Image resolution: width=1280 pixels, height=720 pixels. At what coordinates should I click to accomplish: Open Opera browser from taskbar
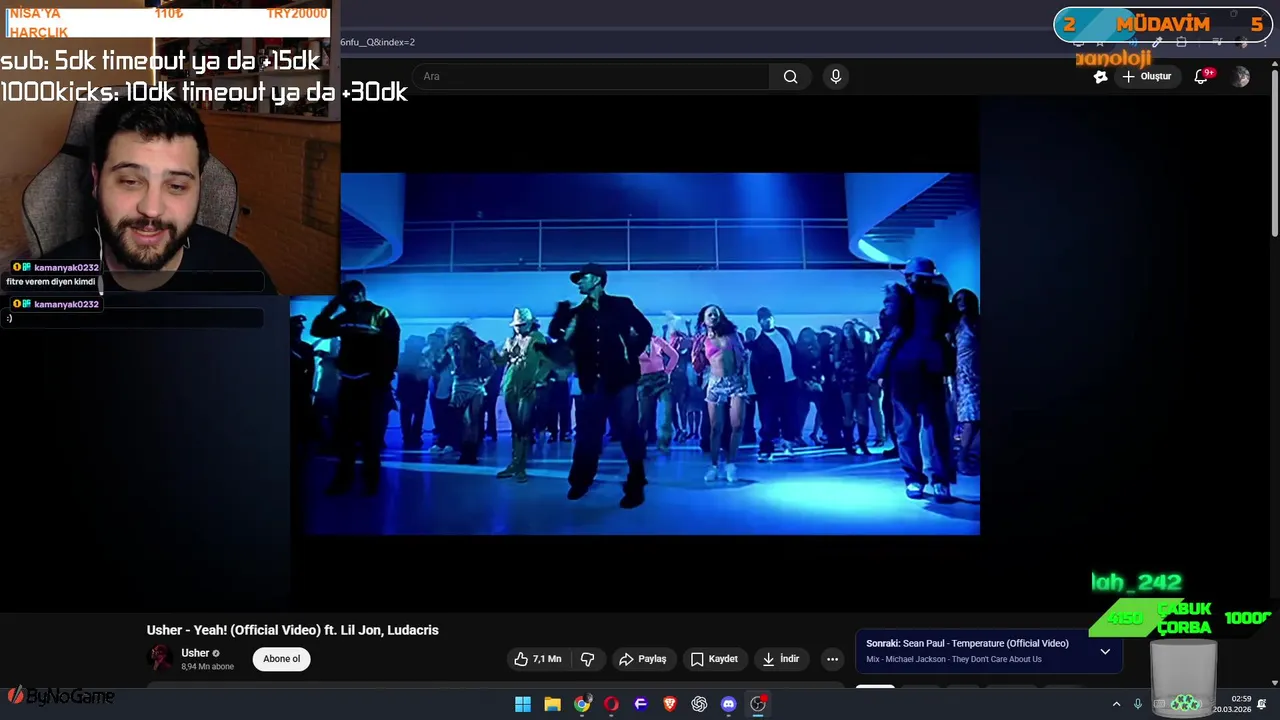tap(611, 704)
